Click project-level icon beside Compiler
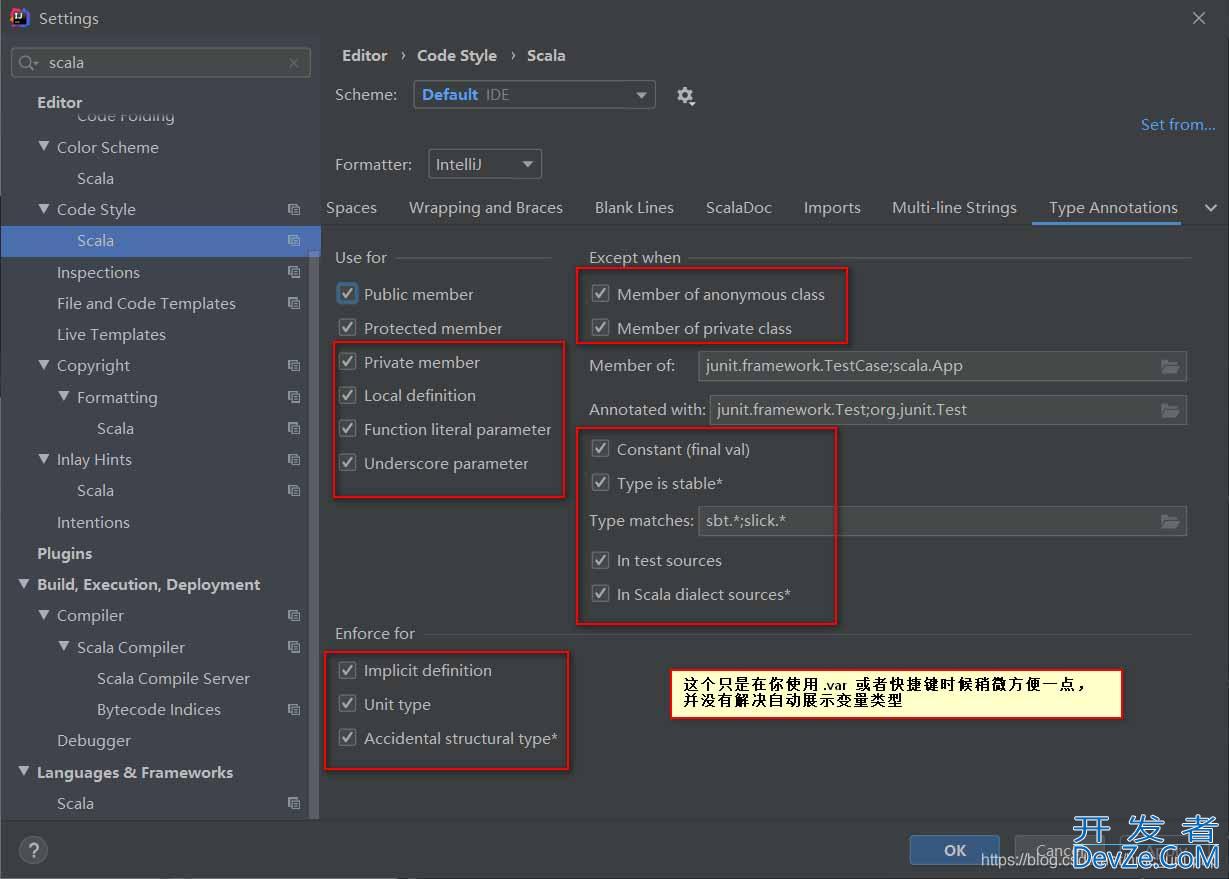This screenshot has width=1229, height=879. click(294, 615)
